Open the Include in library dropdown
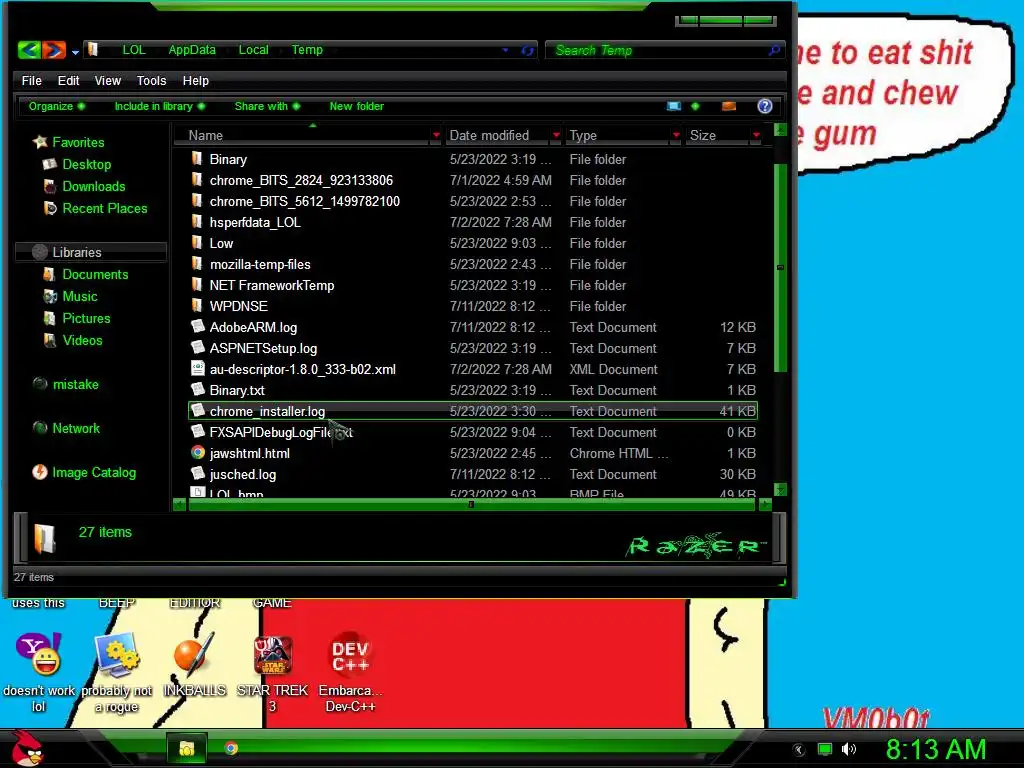Image resolution: width=1024 pixels, height=768 pixels. click(159, 106)
